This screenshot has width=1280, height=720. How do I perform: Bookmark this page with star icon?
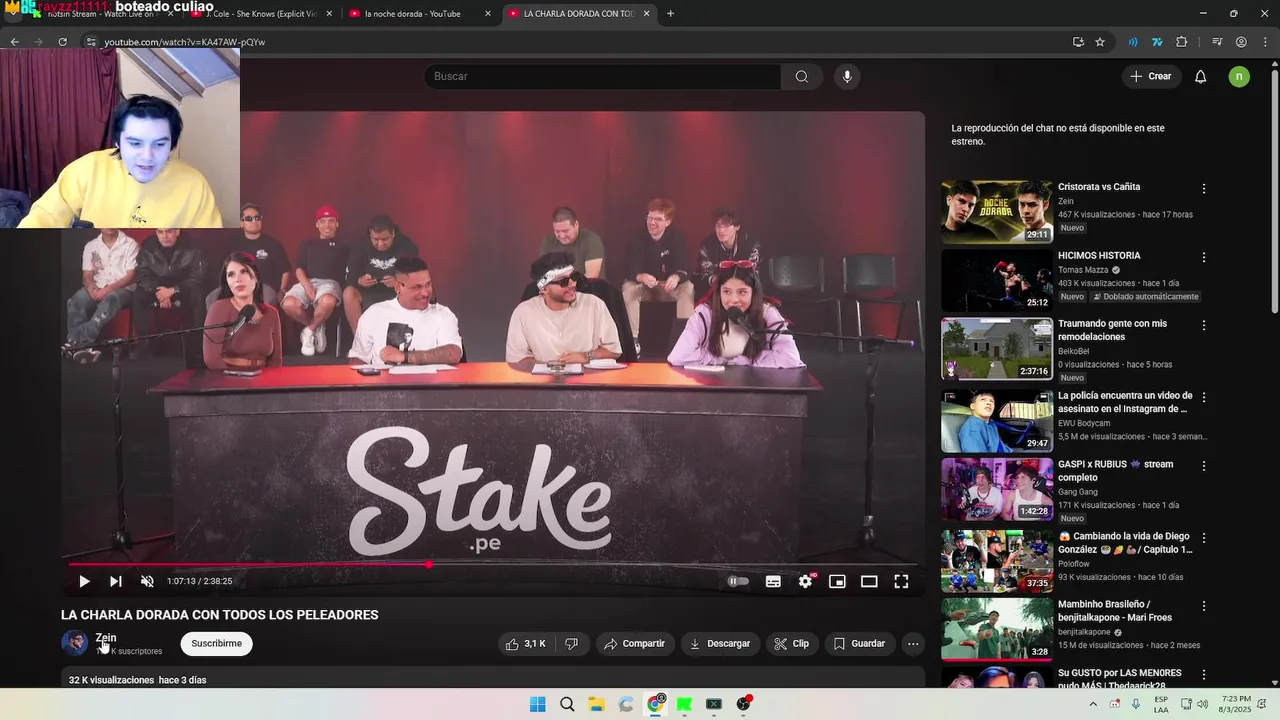(1100, 42)
